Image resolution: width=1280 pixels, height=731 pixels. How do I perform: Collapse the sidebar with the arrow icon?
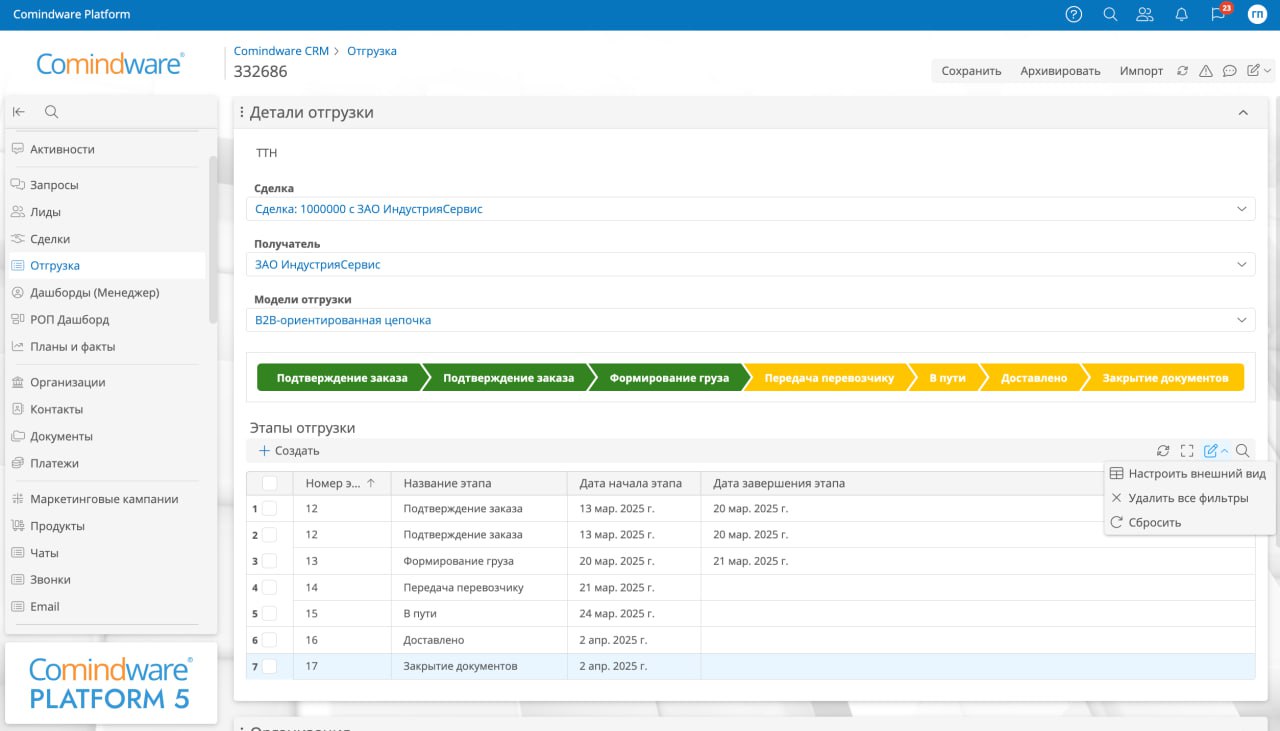tap(19, 112)
